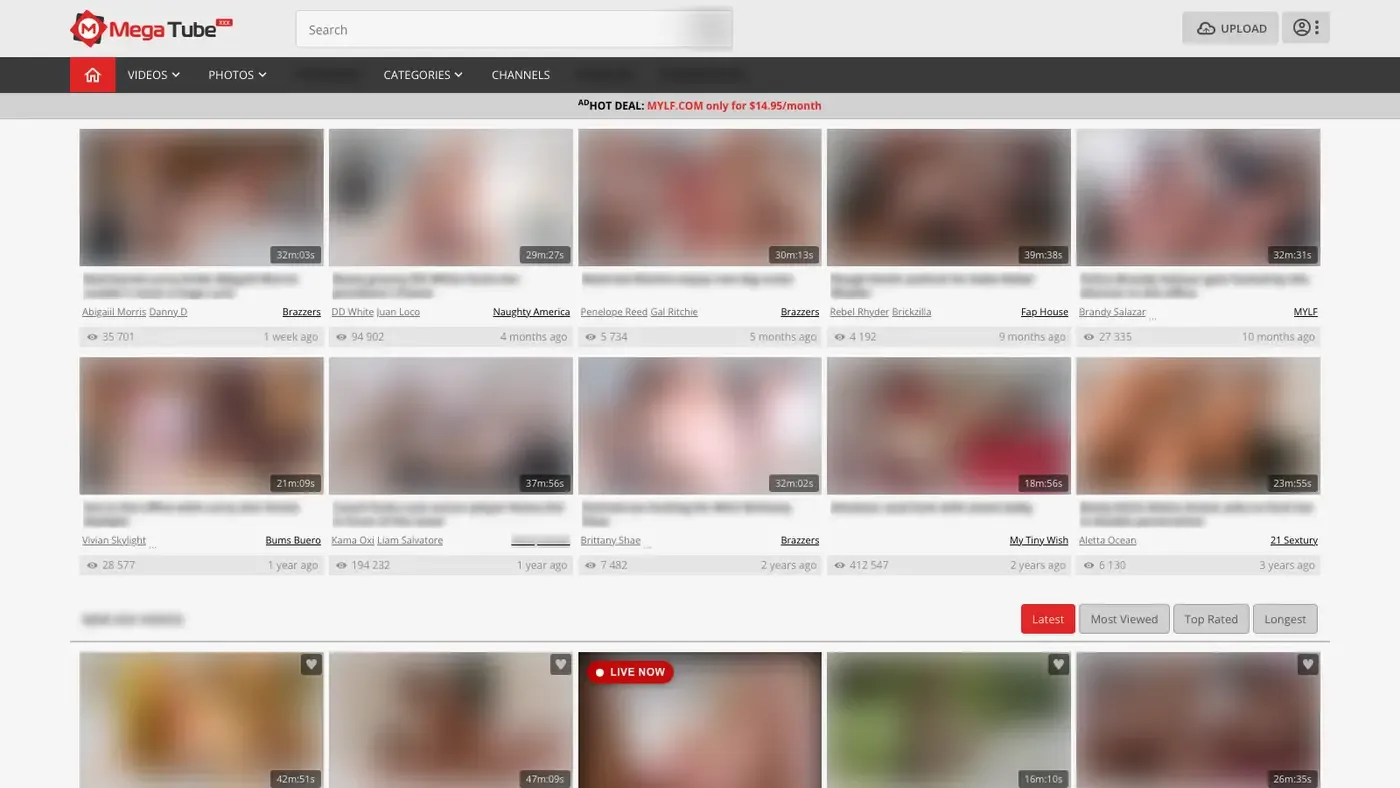The width and height of the screenshot is (1400, 788).
Task: Favorite the 16m:10s video with heart
Action: coord(1058,664)
